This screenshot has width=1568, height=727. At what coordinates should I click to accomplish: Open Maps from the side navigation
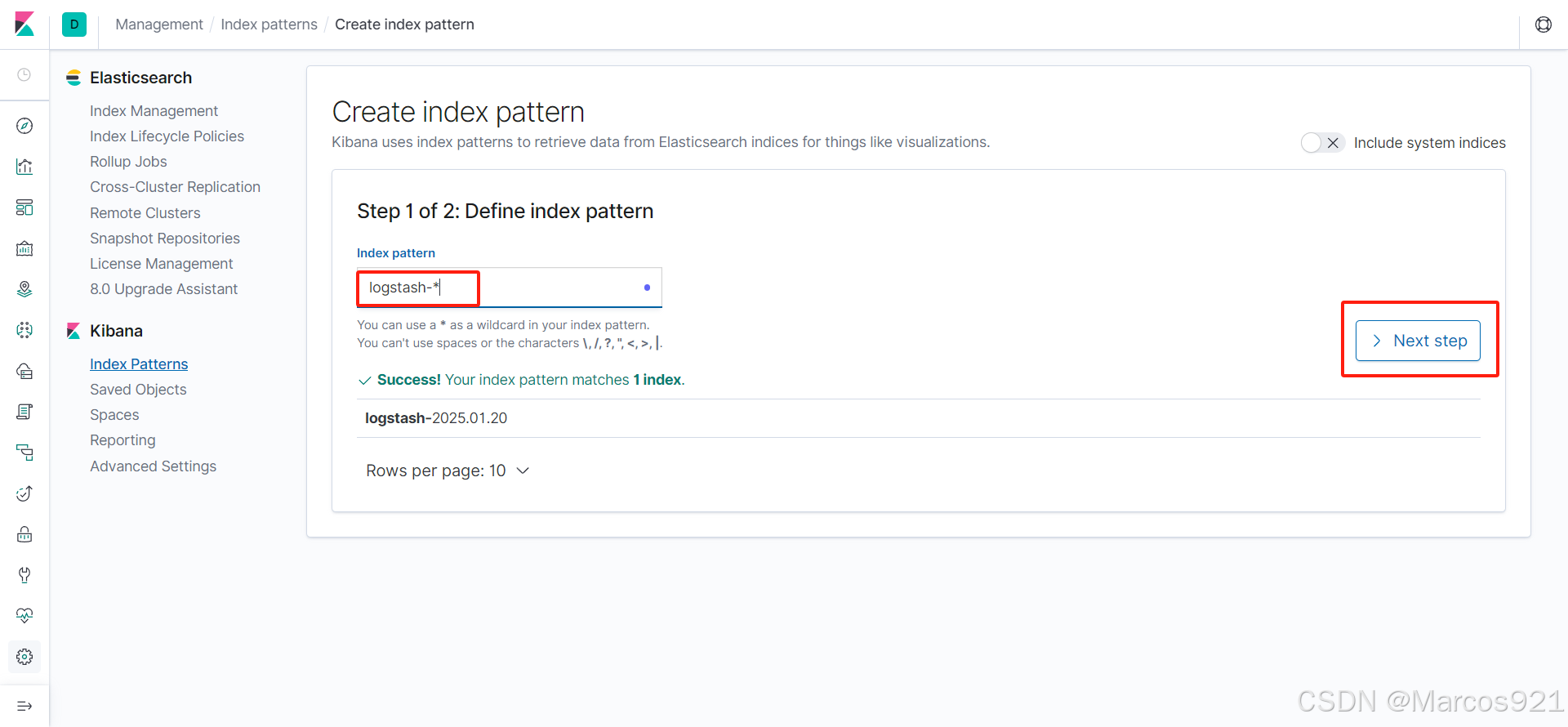point(24,289)
